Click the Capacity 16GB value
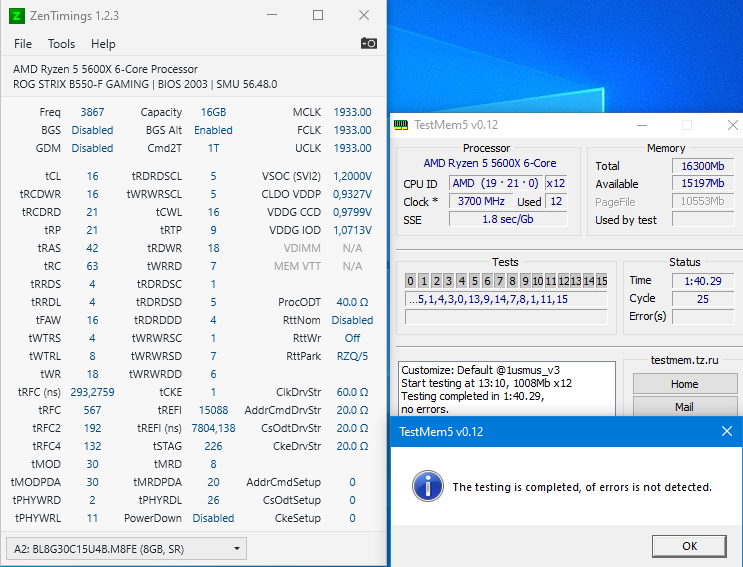The height and width of the screenshot is (567, 743). point(213,112)
